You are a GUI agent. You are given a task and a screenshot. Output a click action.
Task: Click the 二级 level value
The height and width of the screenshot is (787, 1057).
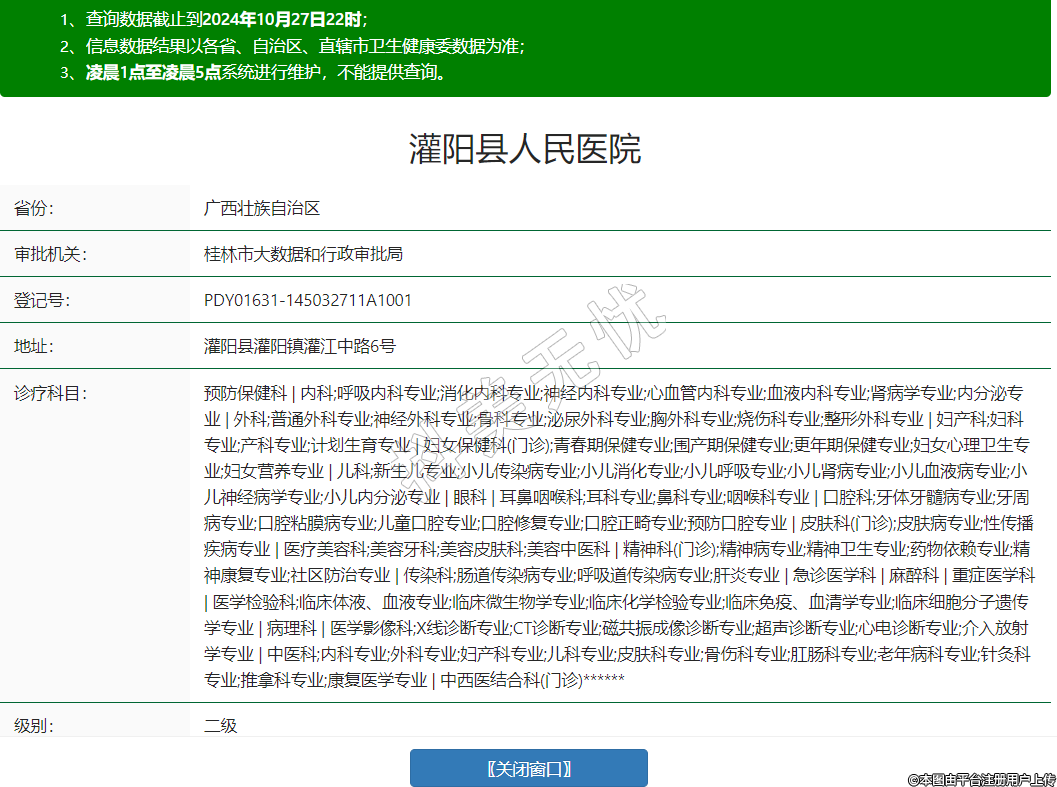pos(221,726)
